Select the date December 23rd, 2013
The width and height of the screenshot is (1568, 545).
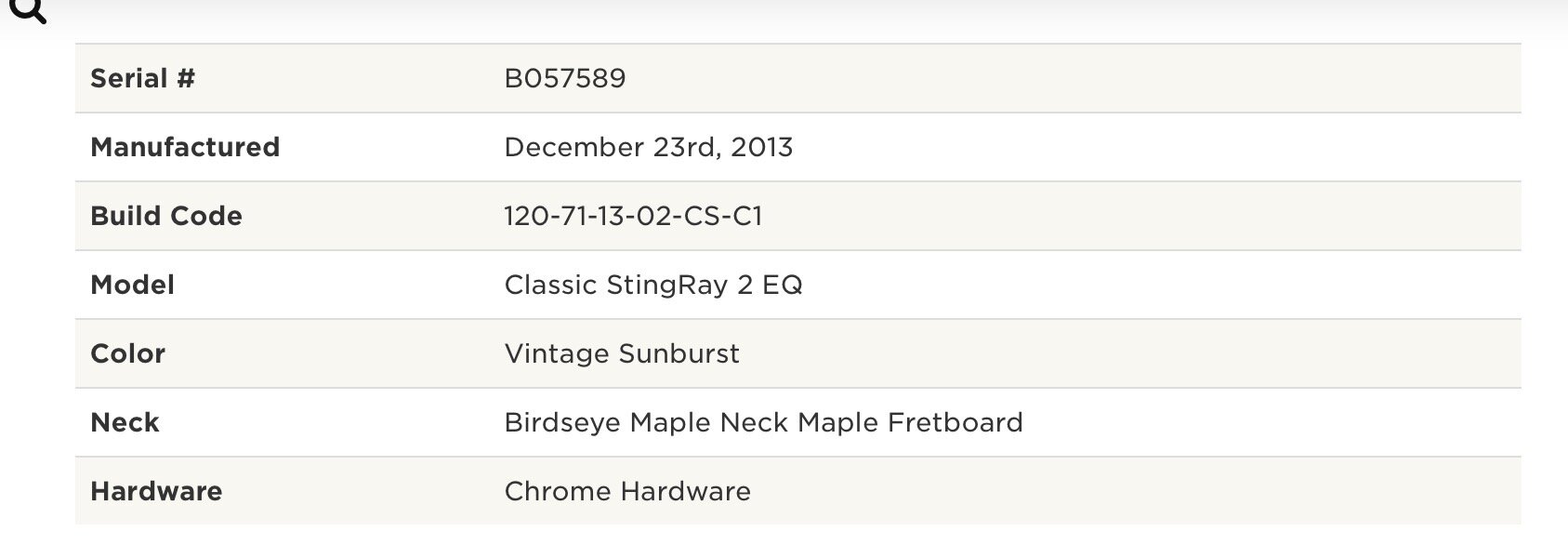click(649, 147)
